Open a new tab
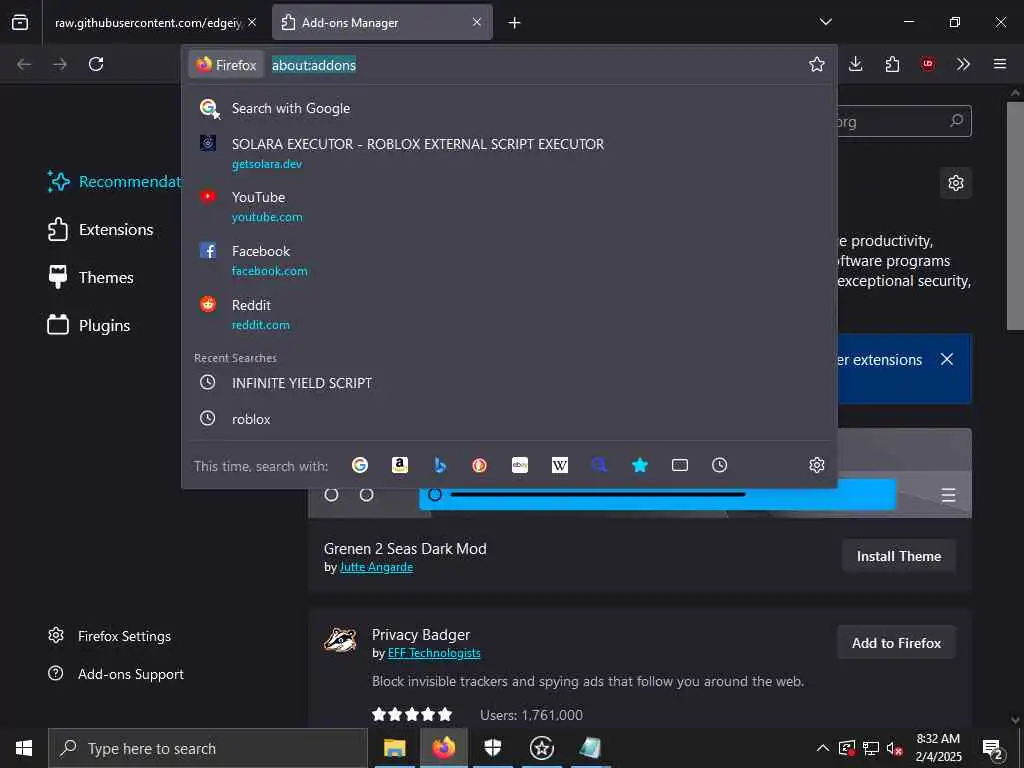1024x768 pixels. tap(515, 23)
